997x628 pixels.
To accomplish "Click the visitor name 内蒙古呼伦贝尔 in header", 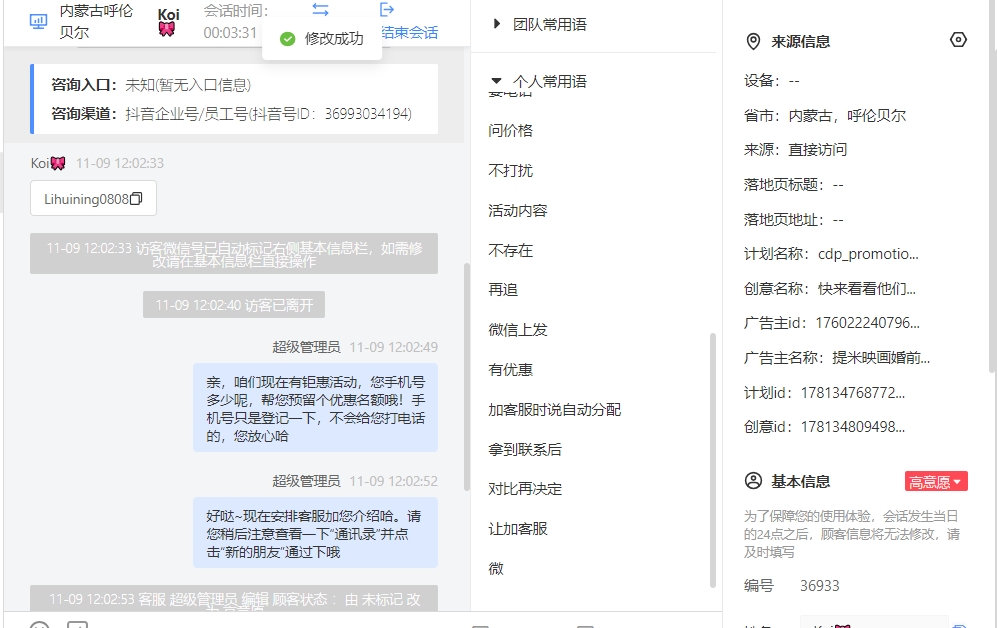I will pos(96,22).
